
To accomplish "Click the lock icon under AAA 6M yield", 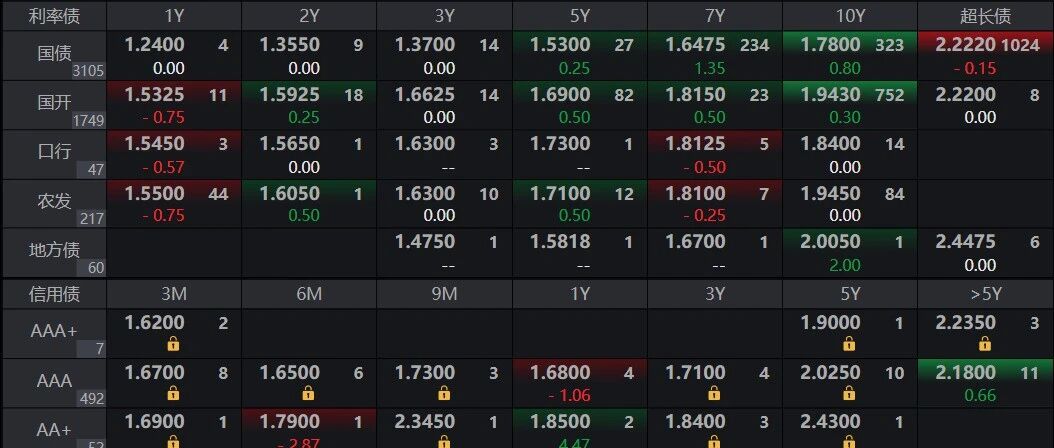I will click(308, 394).
